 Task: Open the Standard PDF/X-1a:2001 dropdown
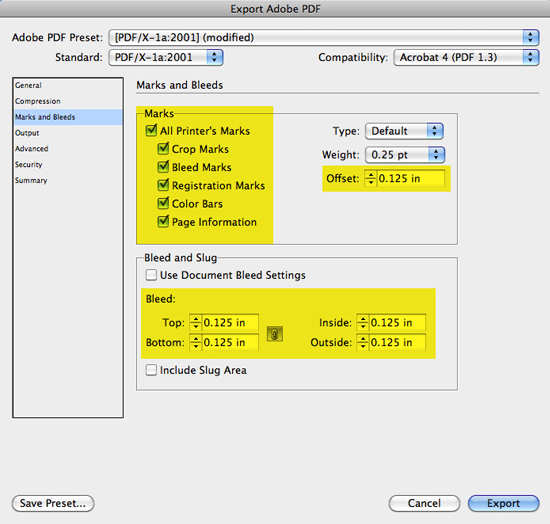click(166, 58)
